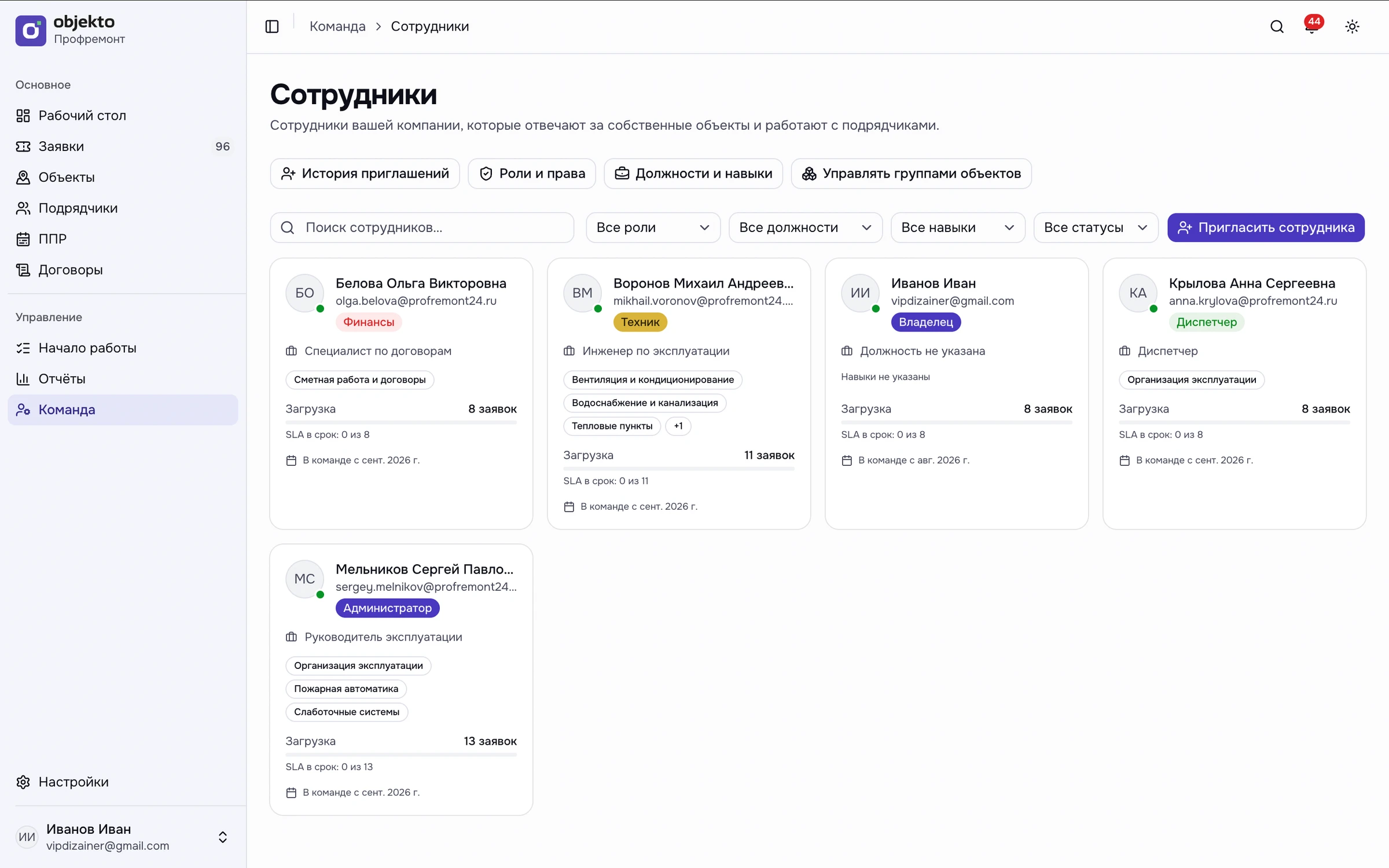Viewport: 1389px width, 868px height.
Task: Focus the Поиск сотрудников search field
Action: pos(422,227)
